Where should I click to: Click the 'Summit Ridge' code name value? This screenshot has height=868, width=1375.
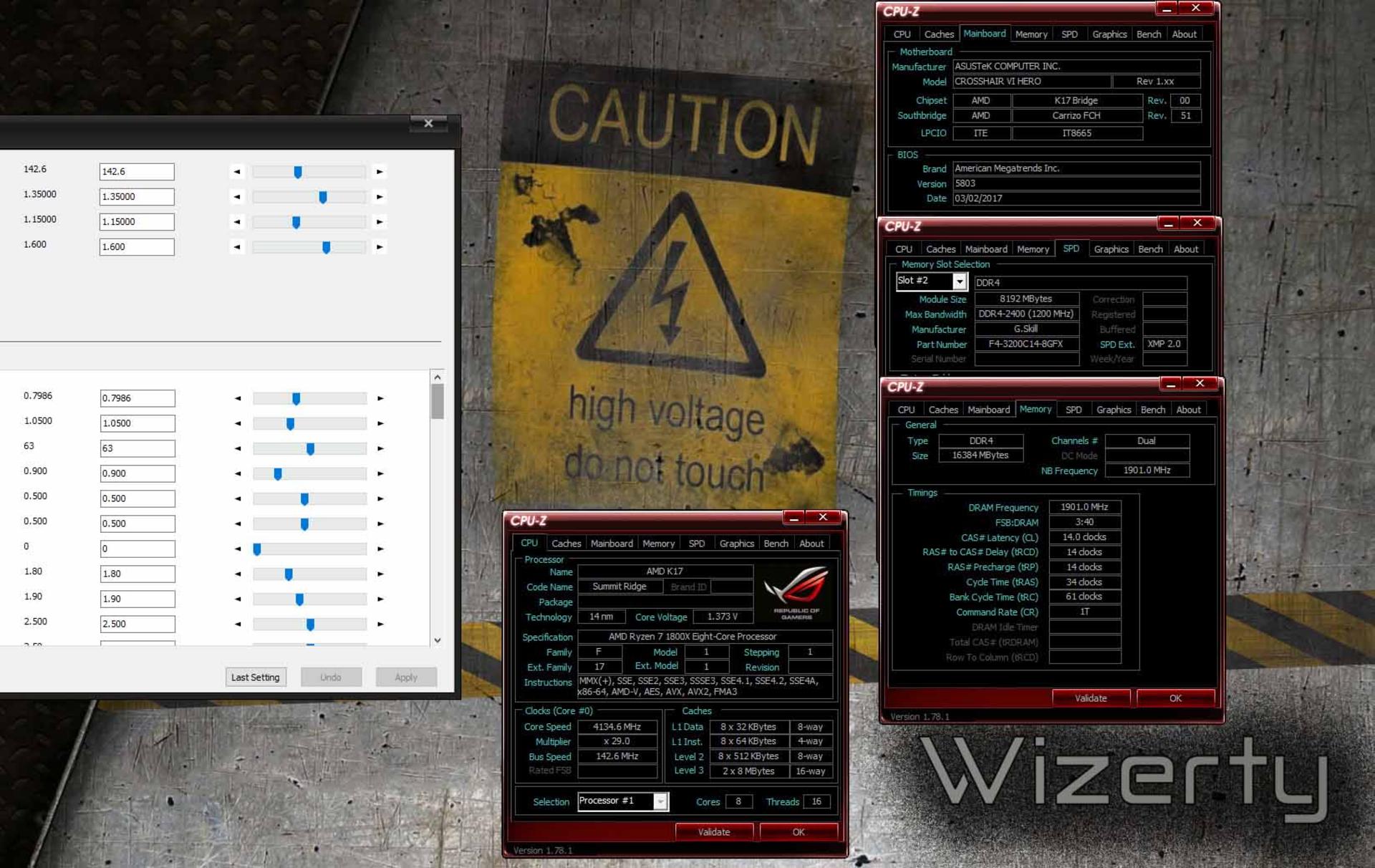[619, 587]
